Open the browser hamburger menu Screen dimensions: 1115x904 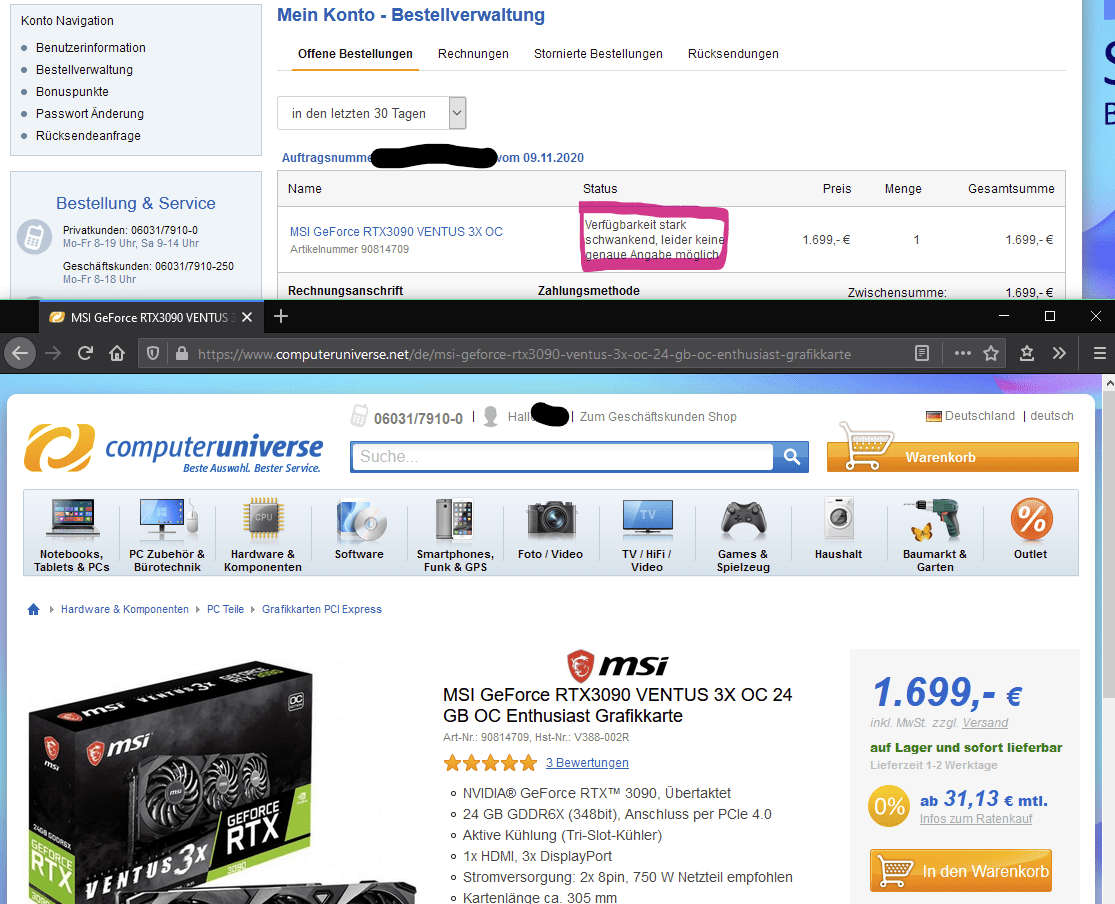(1099, 353)
